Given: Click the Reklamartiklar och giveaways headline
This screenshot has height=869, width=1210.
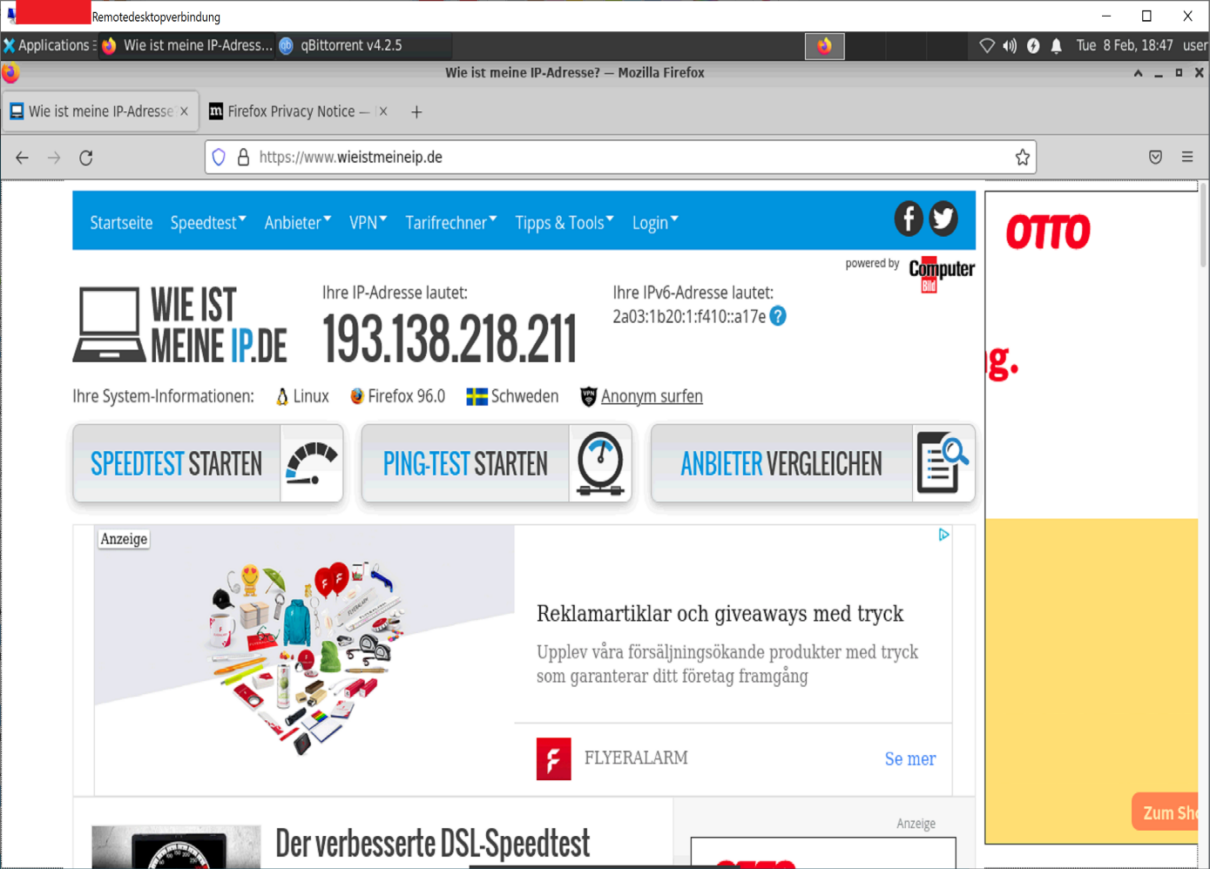Looking at the screenshot, I should [x=720, y=614].
